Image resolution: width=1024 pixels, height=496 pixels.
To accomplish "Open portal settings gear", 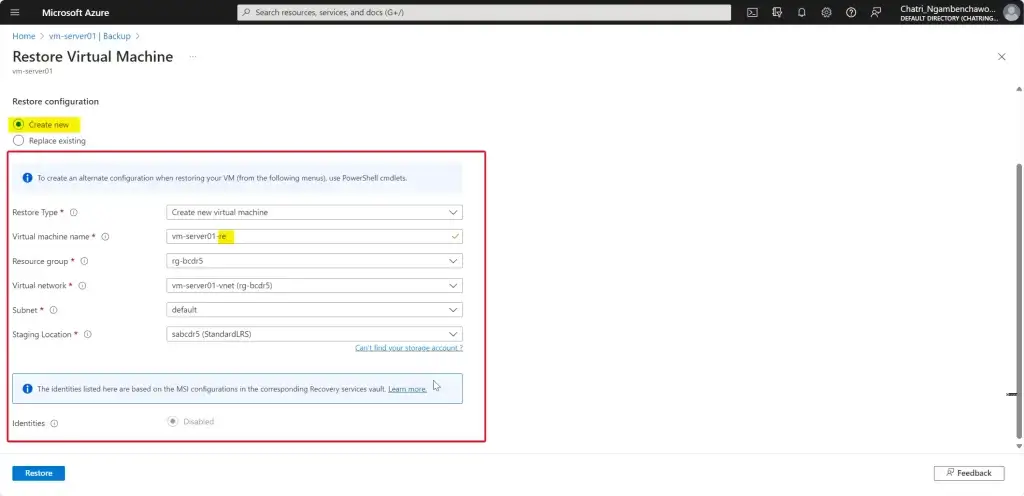I will pyautogui.click(x=827, y=12).
